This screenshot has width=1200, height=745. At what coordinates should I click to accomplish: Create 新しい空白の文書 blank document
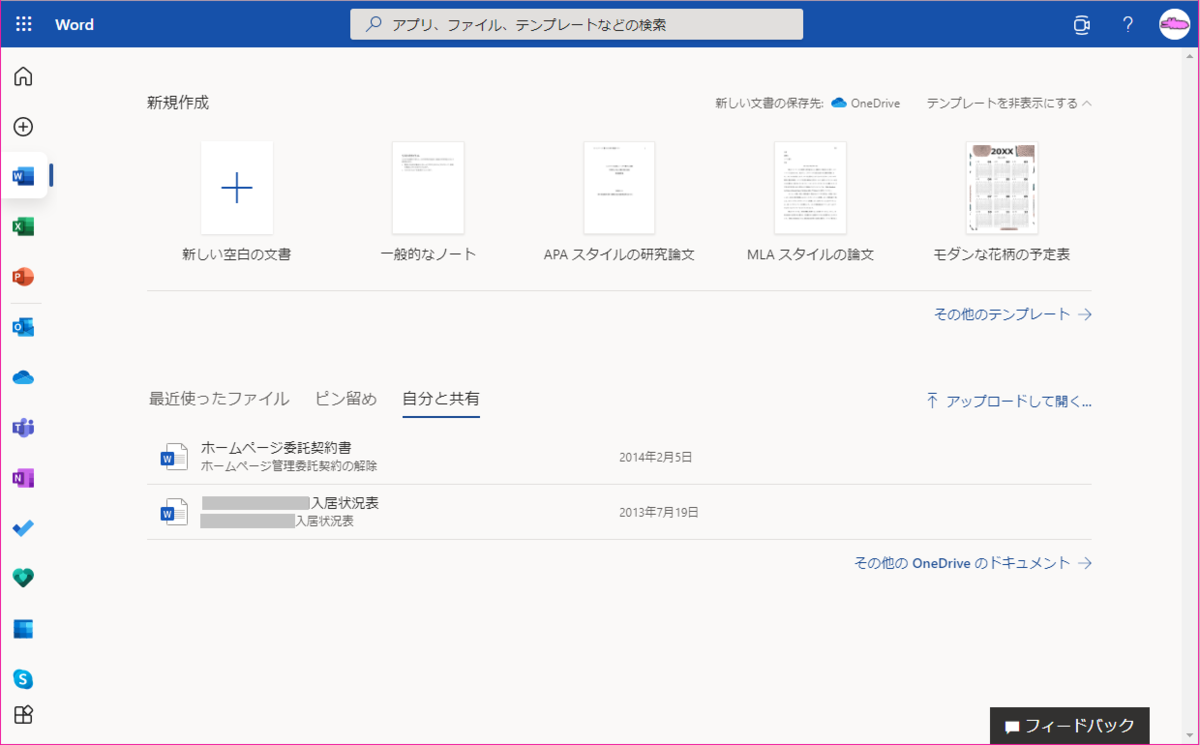coord(236,202)
